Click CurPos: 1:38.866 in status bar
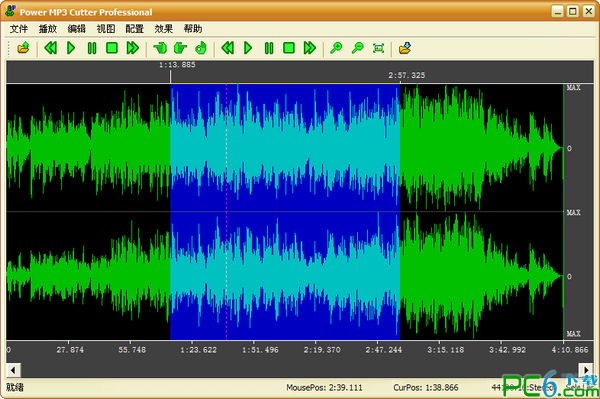The height and width of the screenshot is (399, 600). click(x=426, y=388)
